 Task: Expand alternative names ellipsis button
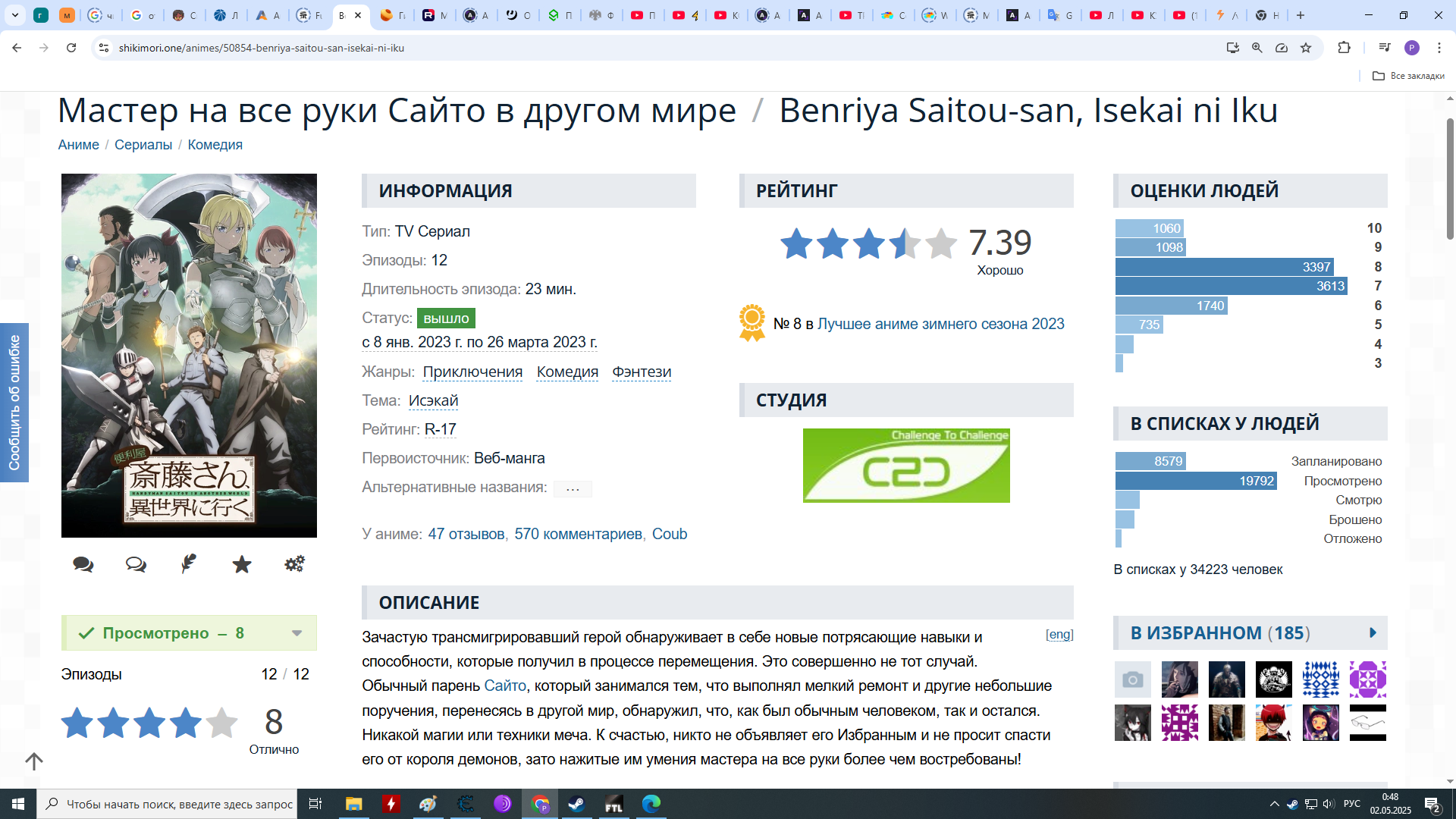pyautogui.click(x=573, y=488)
